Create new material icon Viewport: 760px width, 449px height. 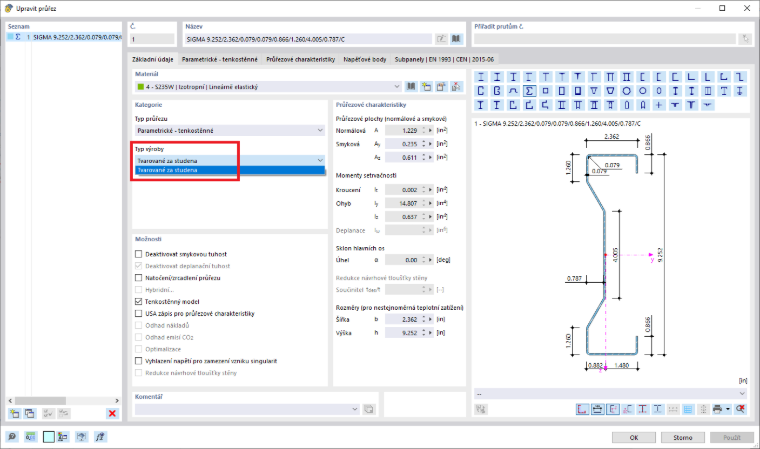(426, 87)
